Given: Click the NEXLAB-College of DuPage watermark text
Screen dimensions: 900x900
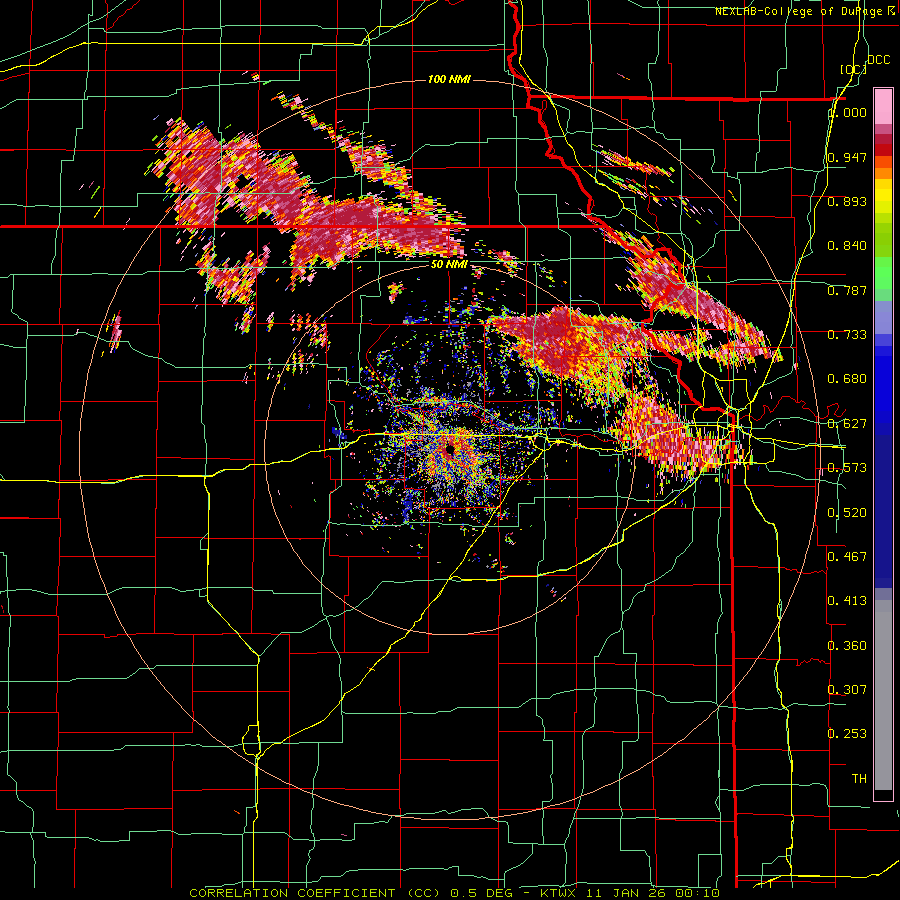Looking at the screenshot, I should pyautogui.click(x=805, y=11).
